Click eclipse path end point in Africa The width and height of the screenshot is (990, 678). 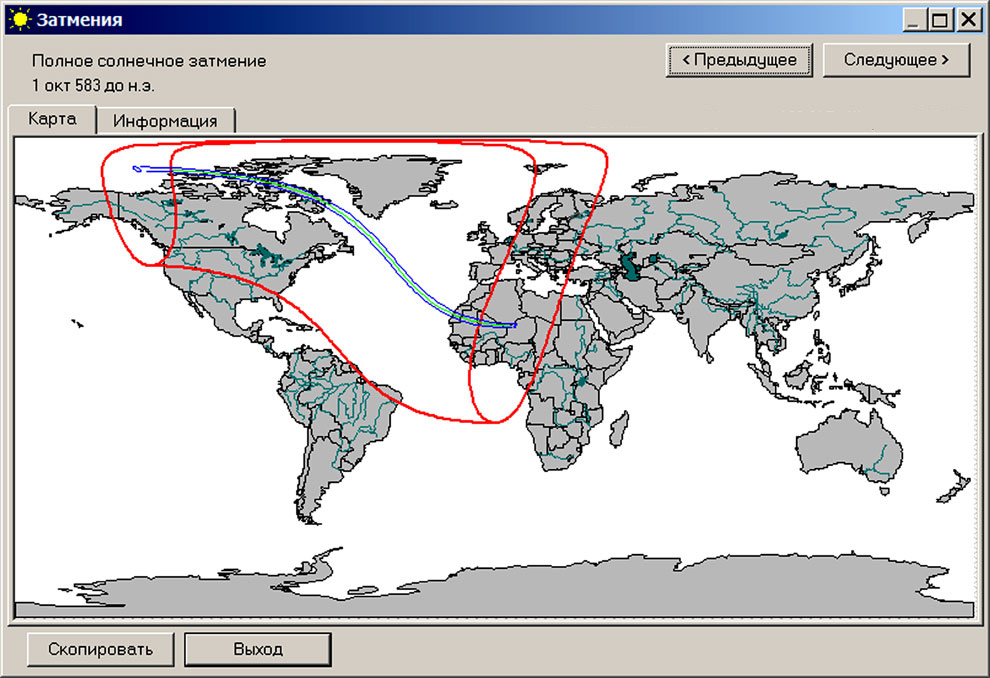(513, 324)
